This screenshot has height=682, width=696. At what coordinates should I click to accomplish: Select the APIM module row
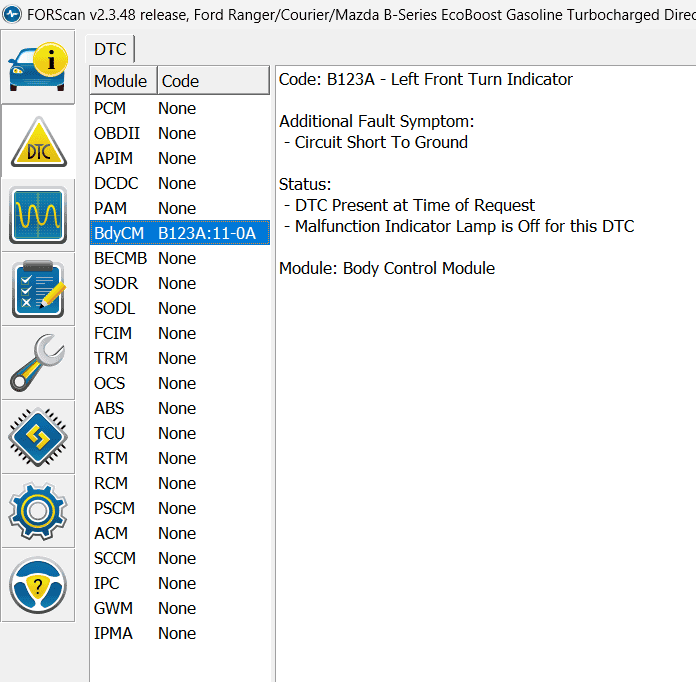180,158
